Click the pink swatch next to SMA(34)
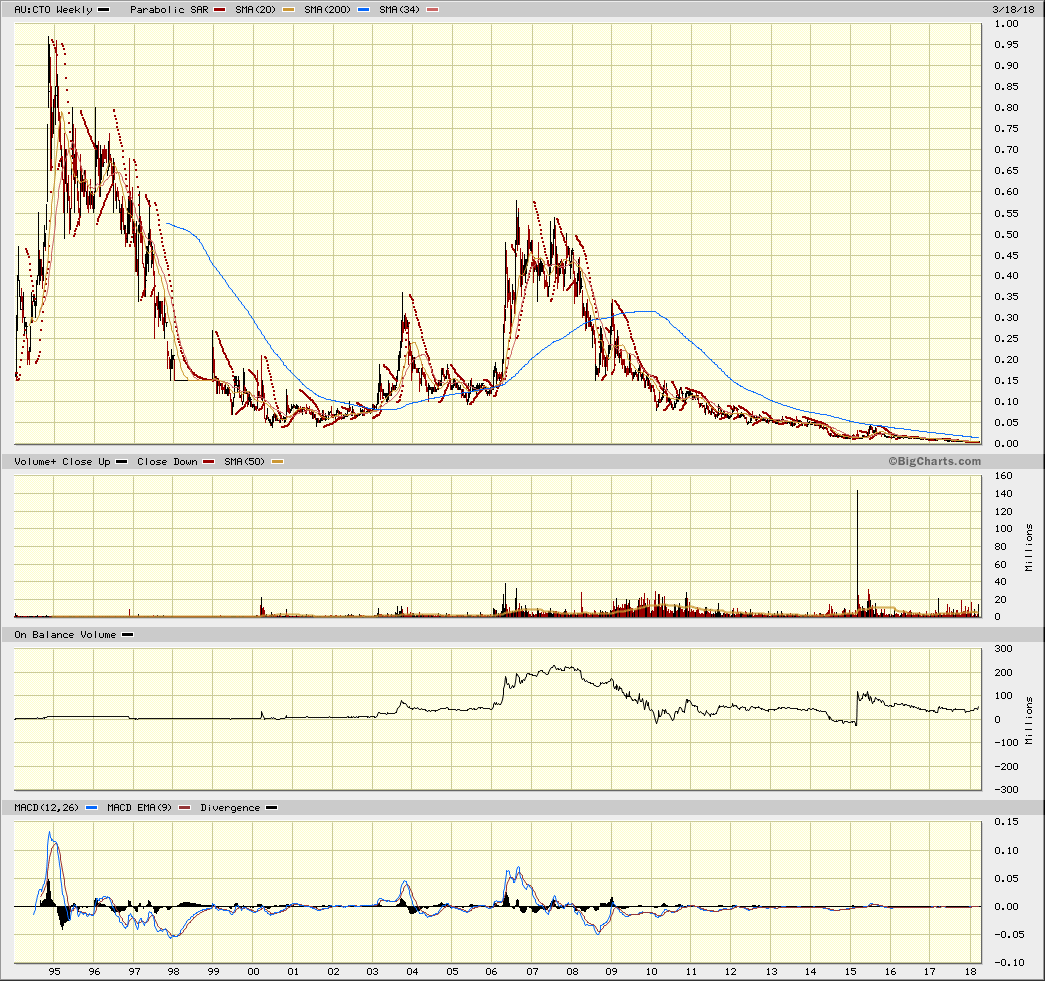This screenshot has height=981, width=1045. [x=432, y=10]
